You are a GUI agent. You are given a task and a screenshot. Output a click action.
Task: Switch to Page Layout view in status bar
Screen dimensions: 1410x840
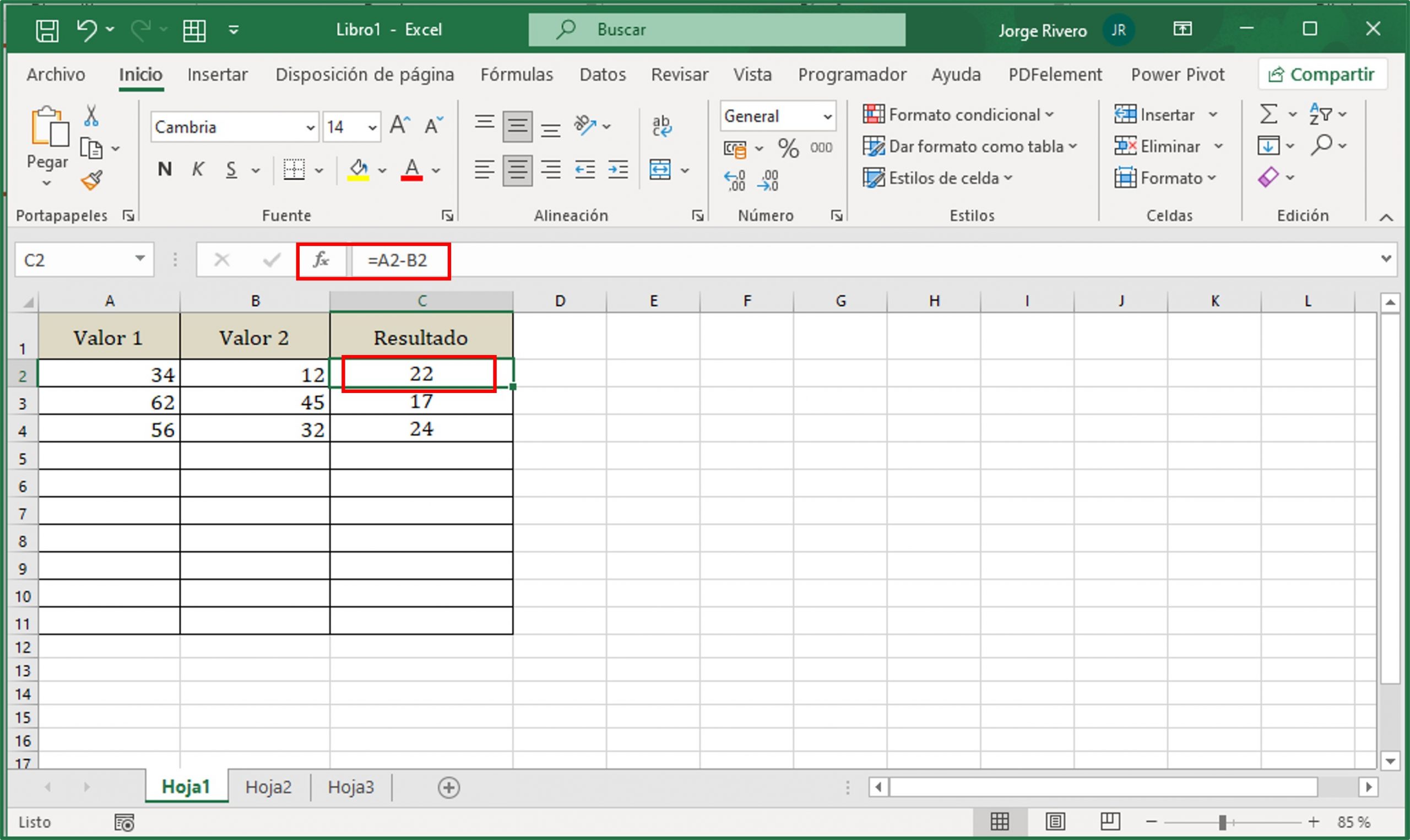(1055, 821)
